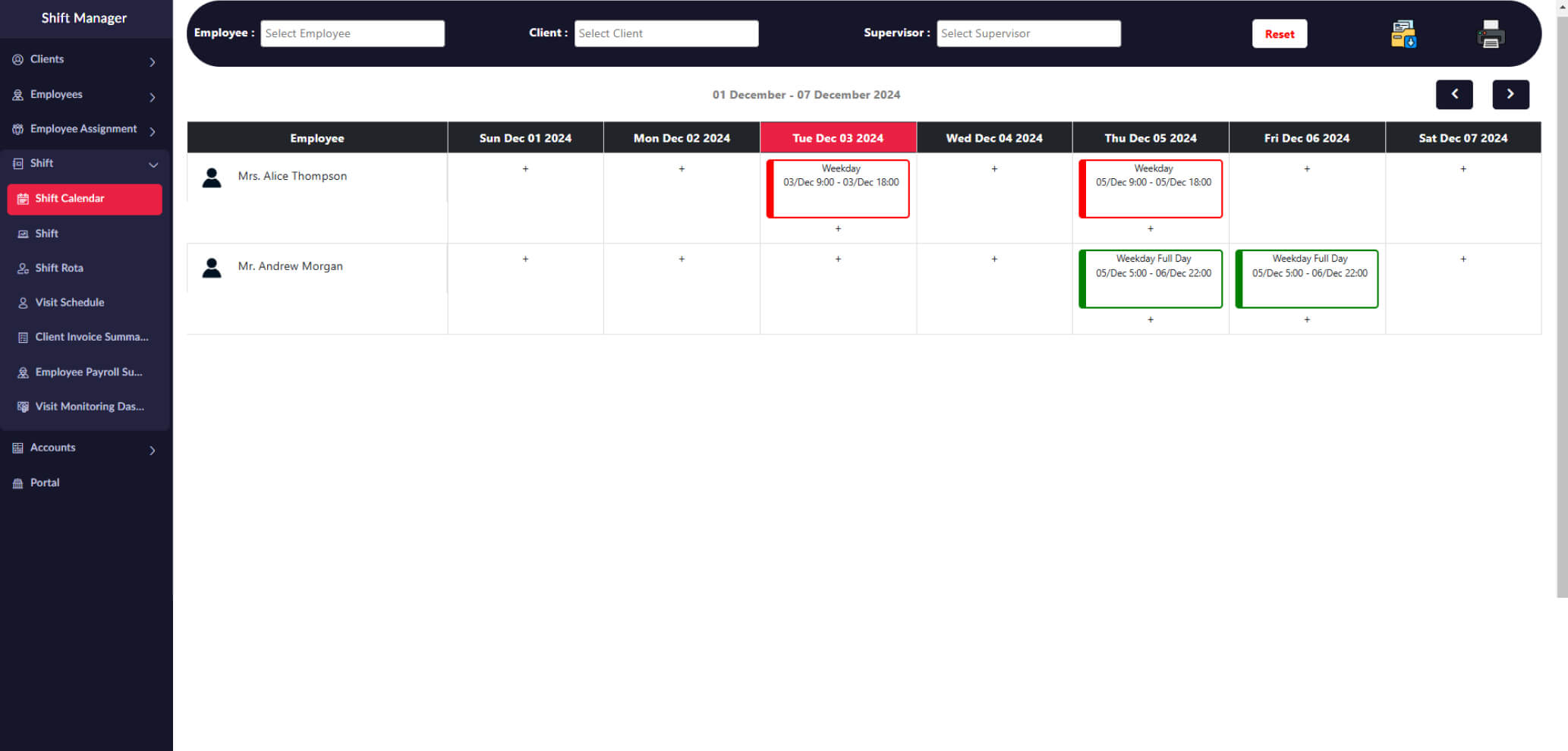Screen dimensions: 1568x751
Task: Click the Thu Dec 05 2024 column header
Action: [x=1151, y=137]
